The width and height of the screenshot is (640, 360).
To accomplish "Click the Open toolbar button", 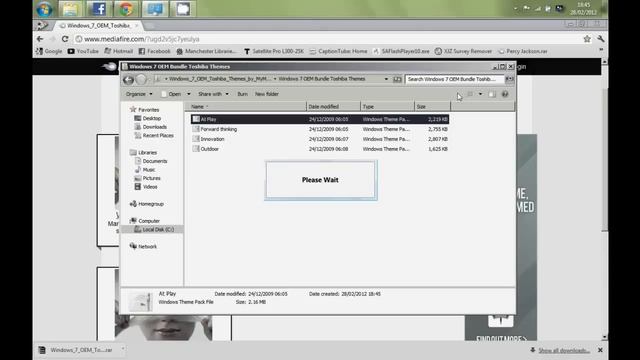I will tap(171, 94).
